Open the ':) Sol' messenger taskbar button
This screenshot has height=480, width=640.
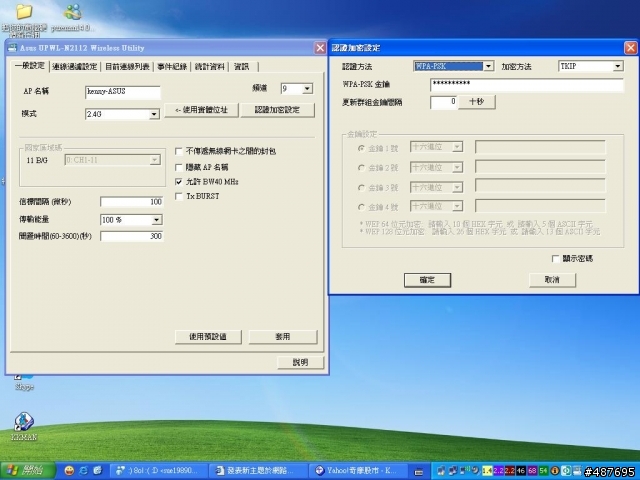point(159,471)
